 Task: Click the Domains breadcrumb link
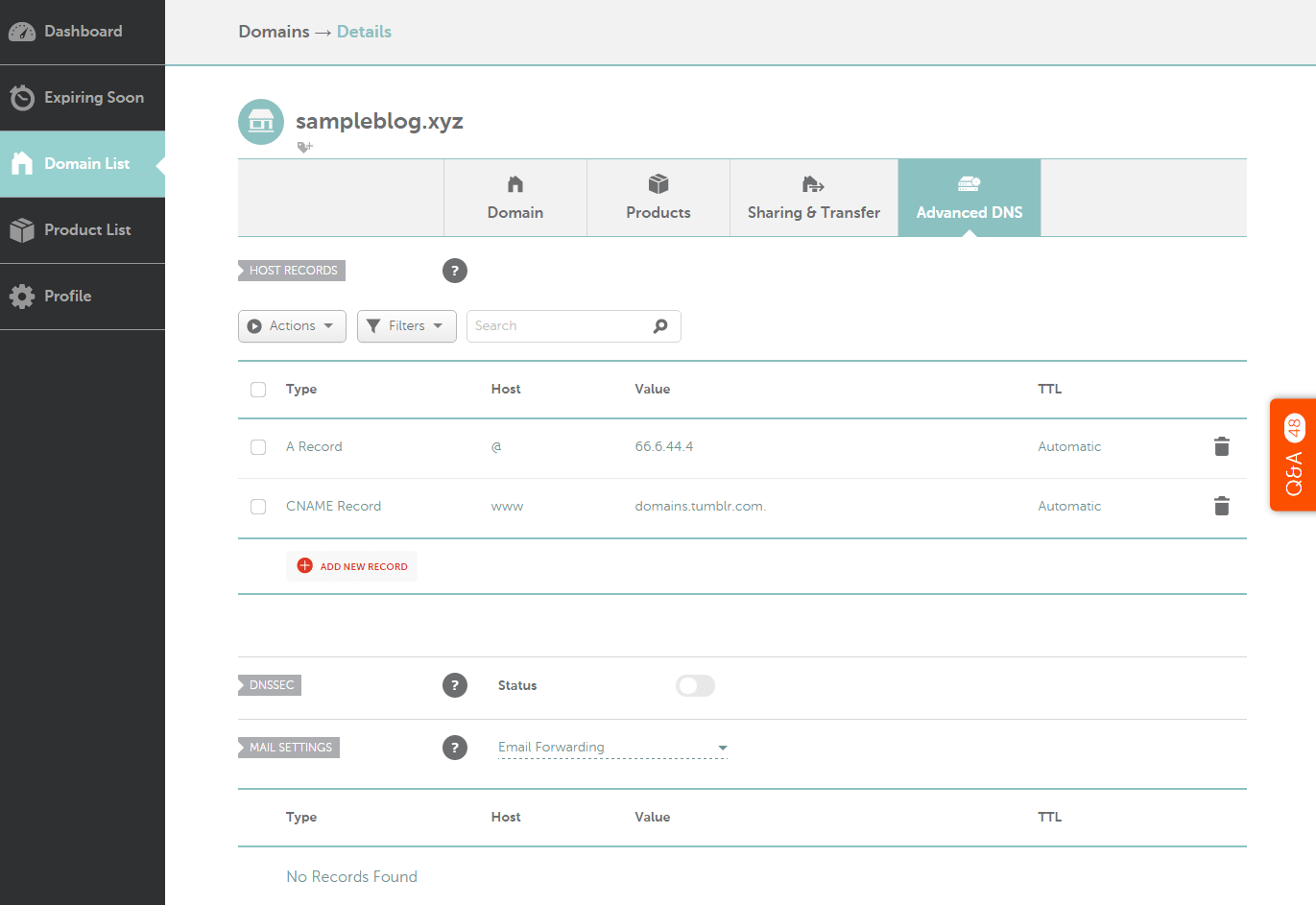pyautogui.click(x=274, y=32)
